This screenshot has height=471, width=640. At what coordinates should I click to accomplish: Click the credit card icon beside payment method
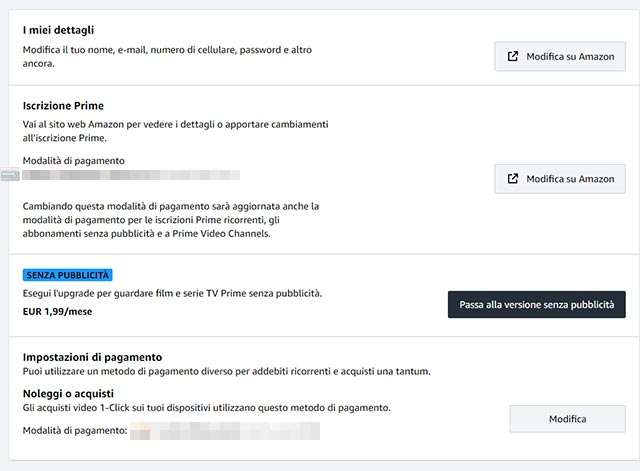point(11,176)
